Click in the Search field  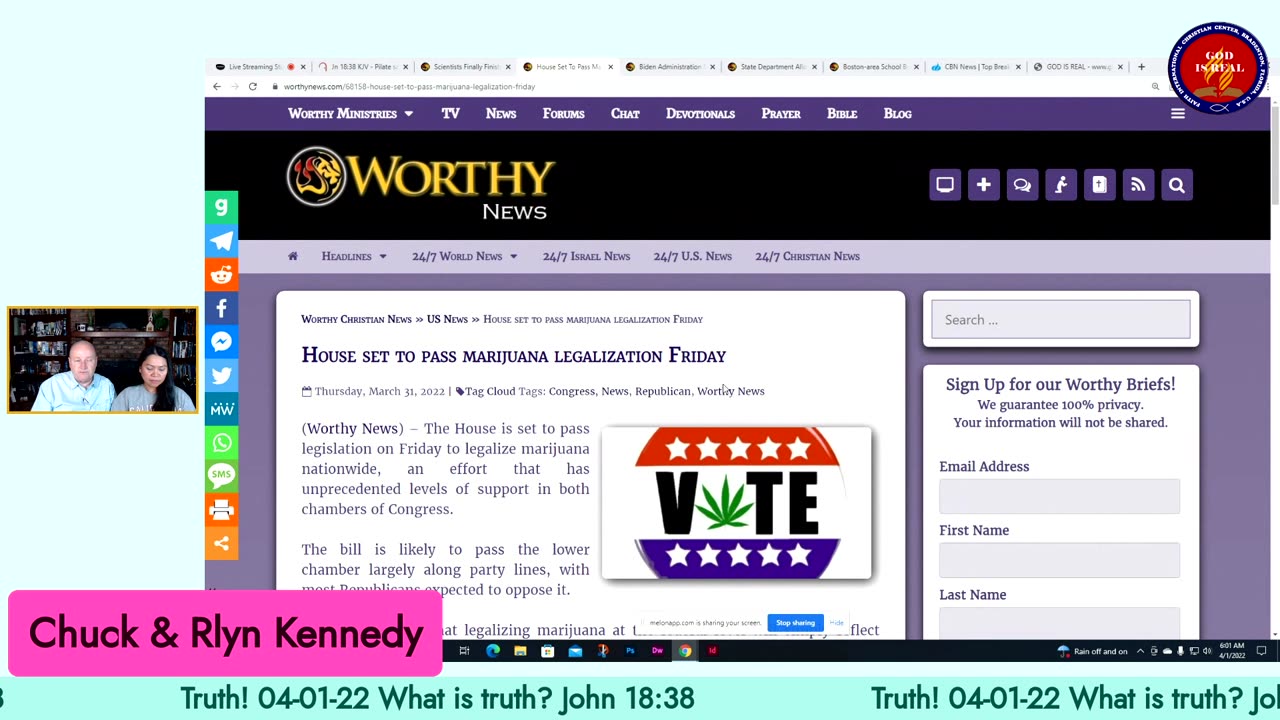click(x=1061, y=320)
